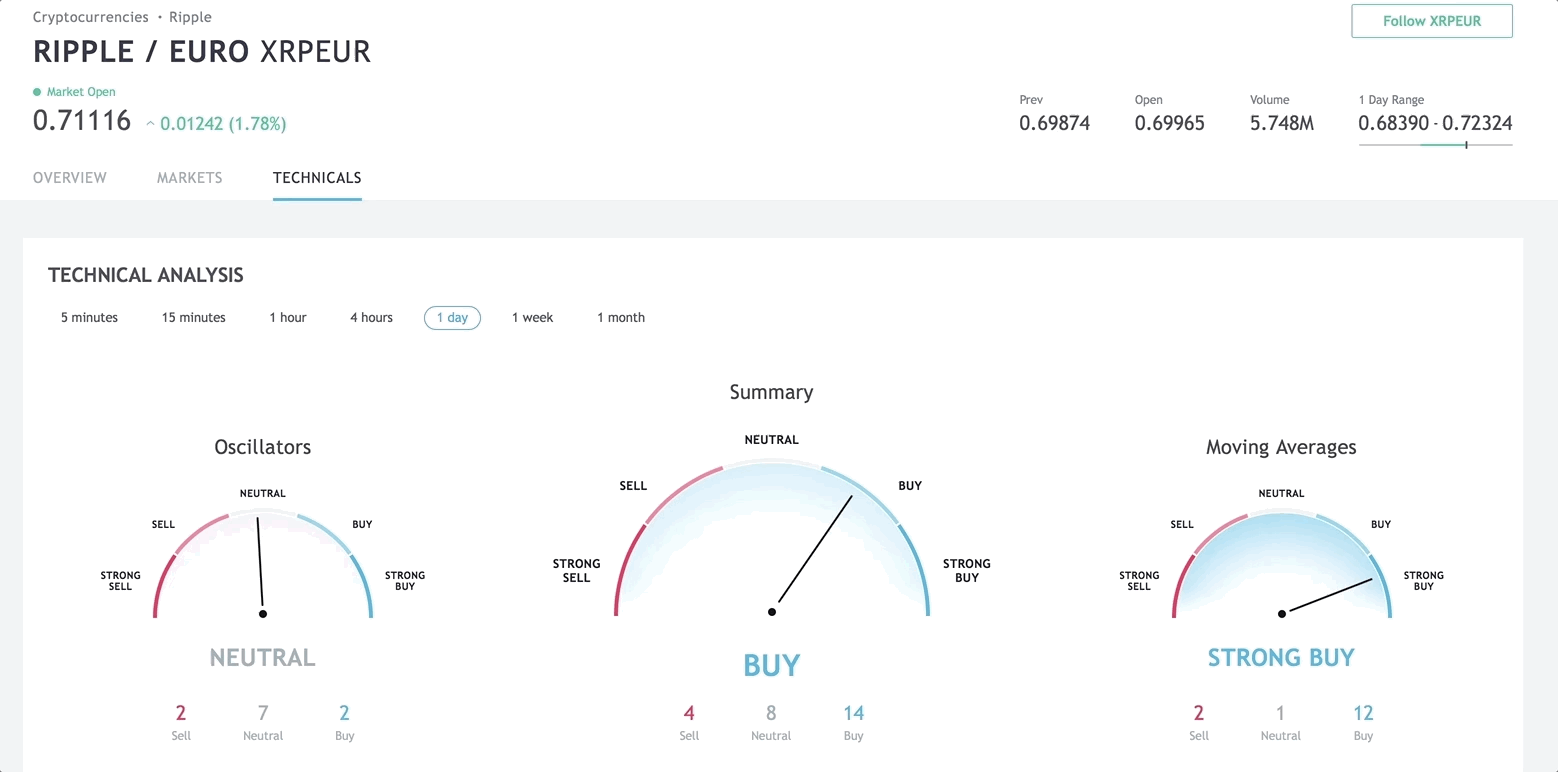Pick the 1 week timeframe
Screen dimensions: 1558x772
point(532,318)
